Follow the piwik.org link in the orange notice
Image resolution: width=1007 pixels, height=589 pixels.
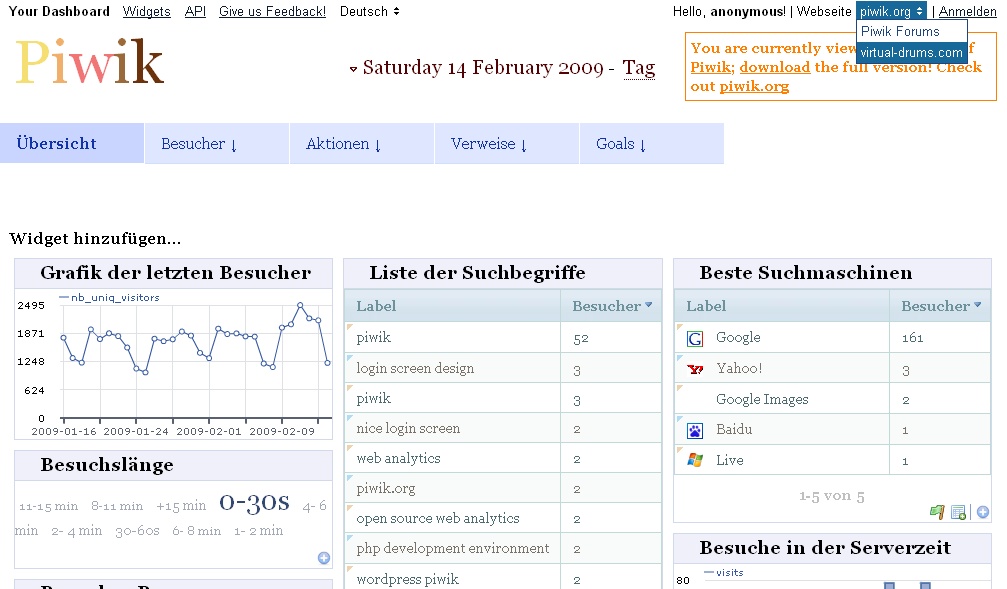pos(754,87)
